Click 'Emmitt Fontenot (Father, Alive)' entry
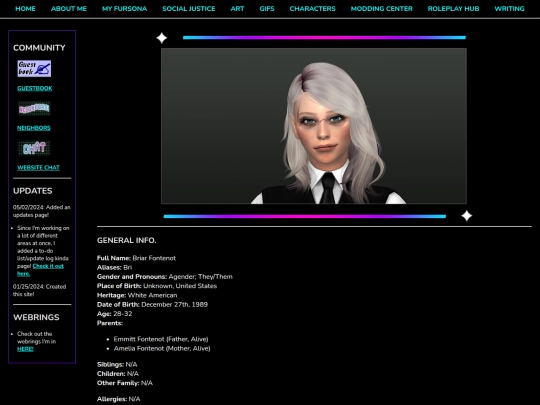Image resolution: width=540 pixels, height=405 pixels. pyautogui.click(x=161, y=339)
